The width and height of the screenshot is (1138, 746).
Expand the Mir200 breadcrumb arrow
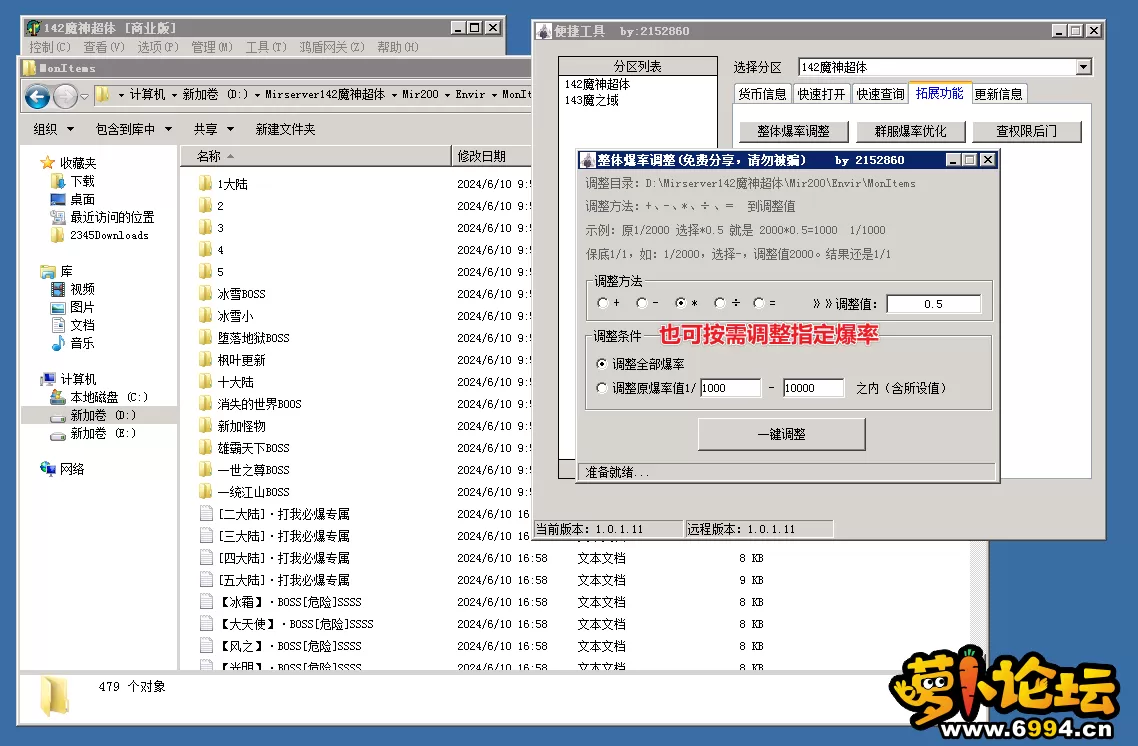(x=447, y=95)
